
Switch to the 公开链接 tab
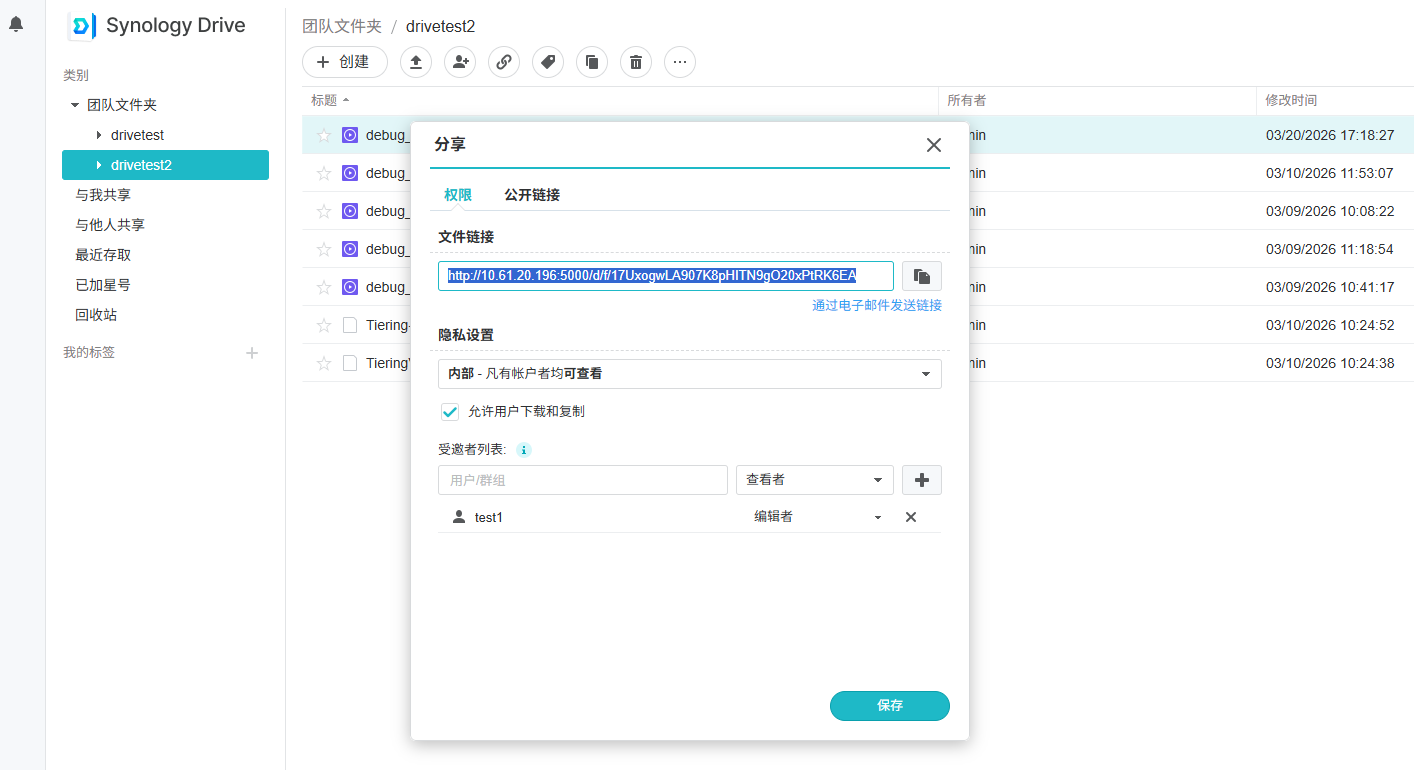click(532, 195)
